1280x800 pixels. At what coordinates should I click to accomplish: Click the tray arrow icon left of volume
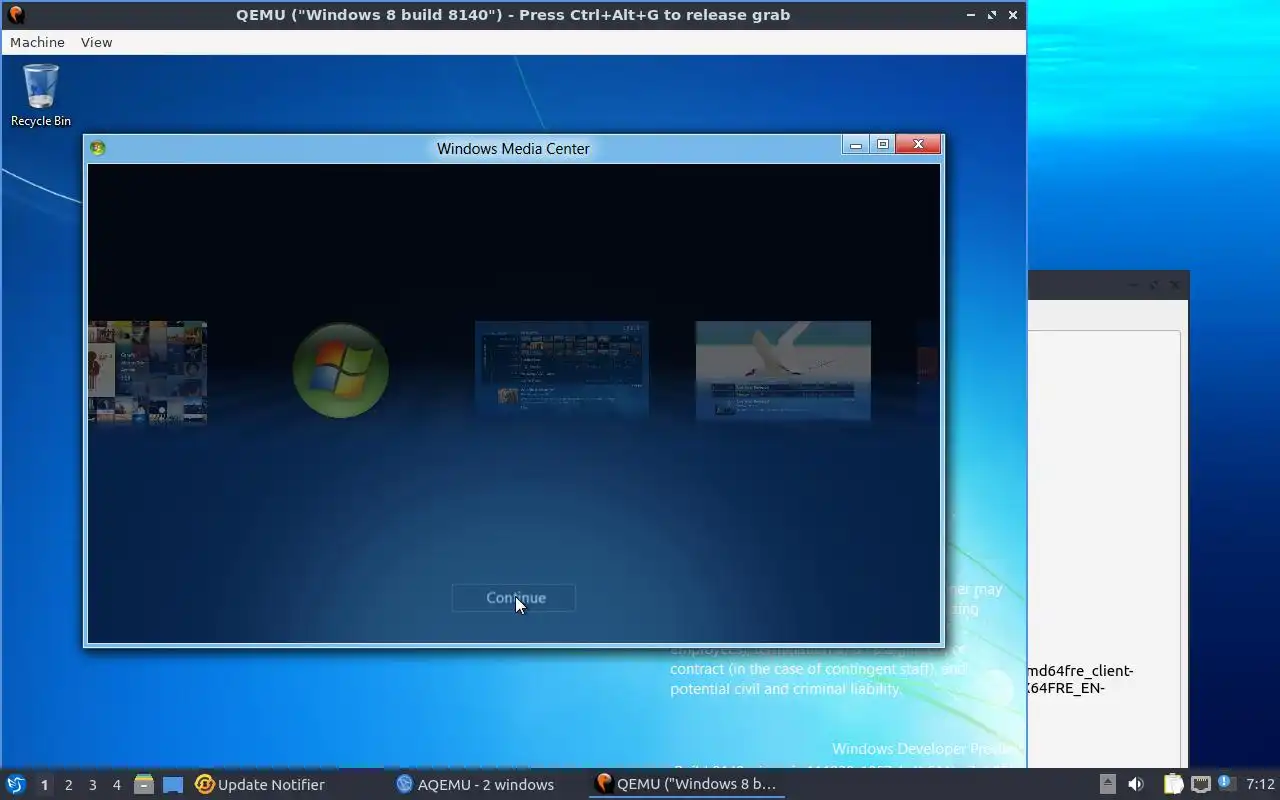(1107, 784)
